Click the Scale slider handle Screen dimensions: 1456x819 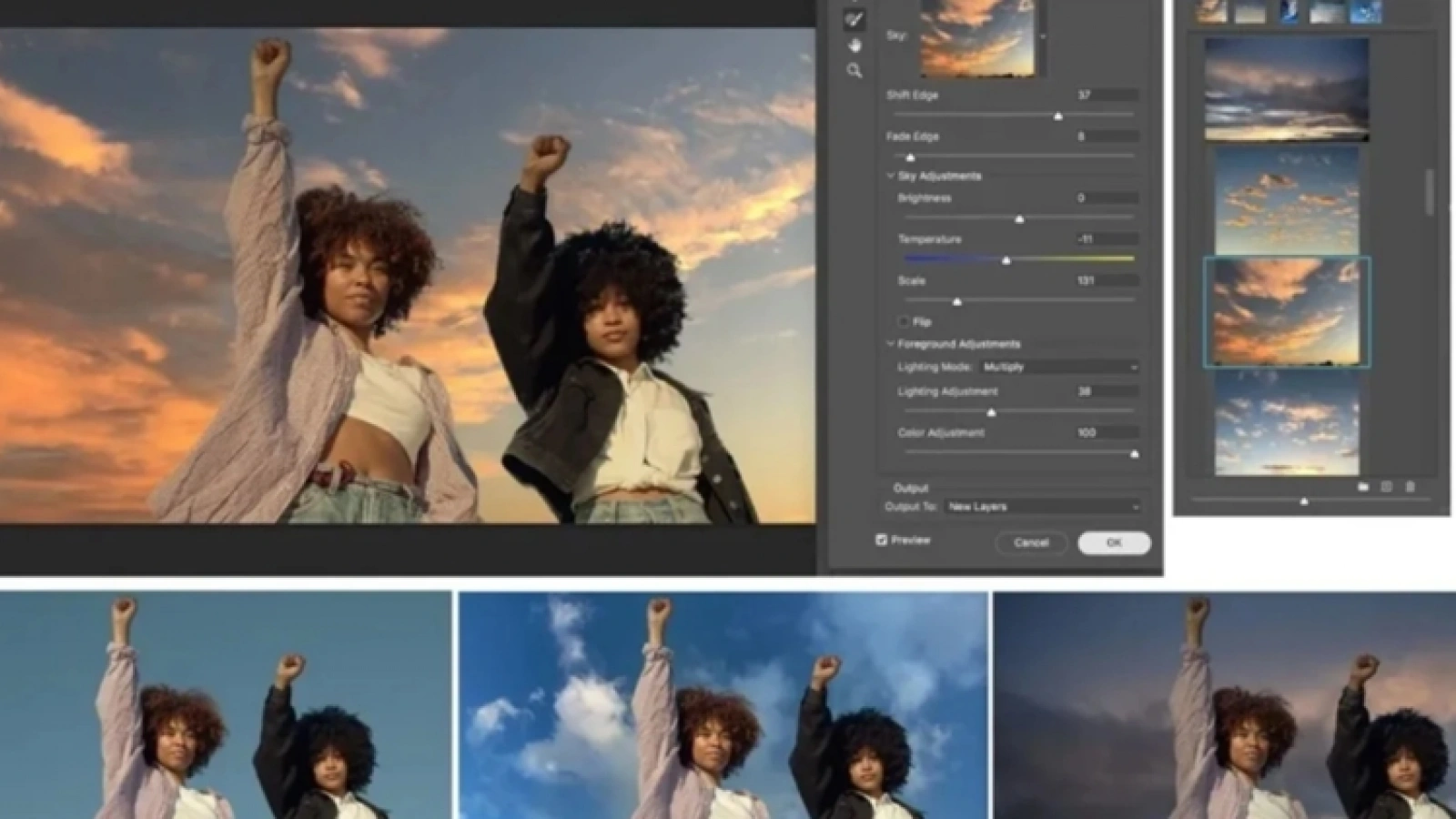coord(957,301)
